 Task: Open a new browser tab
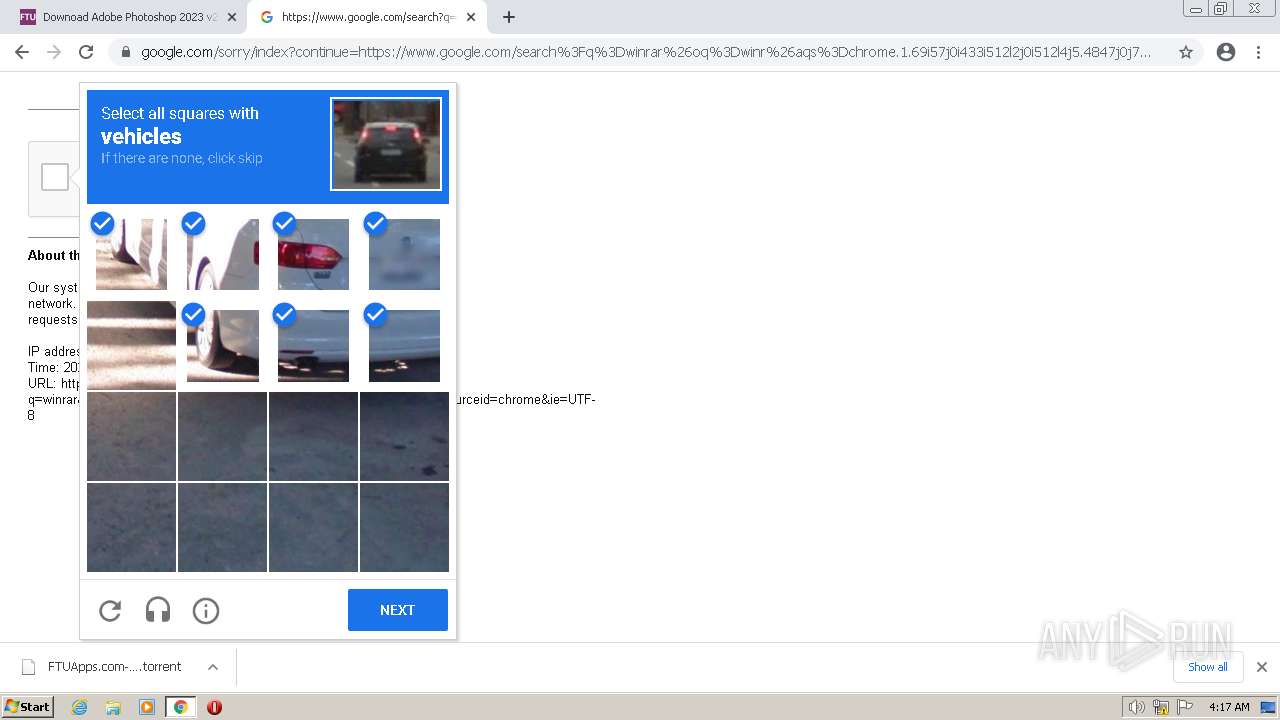(509, 17)
